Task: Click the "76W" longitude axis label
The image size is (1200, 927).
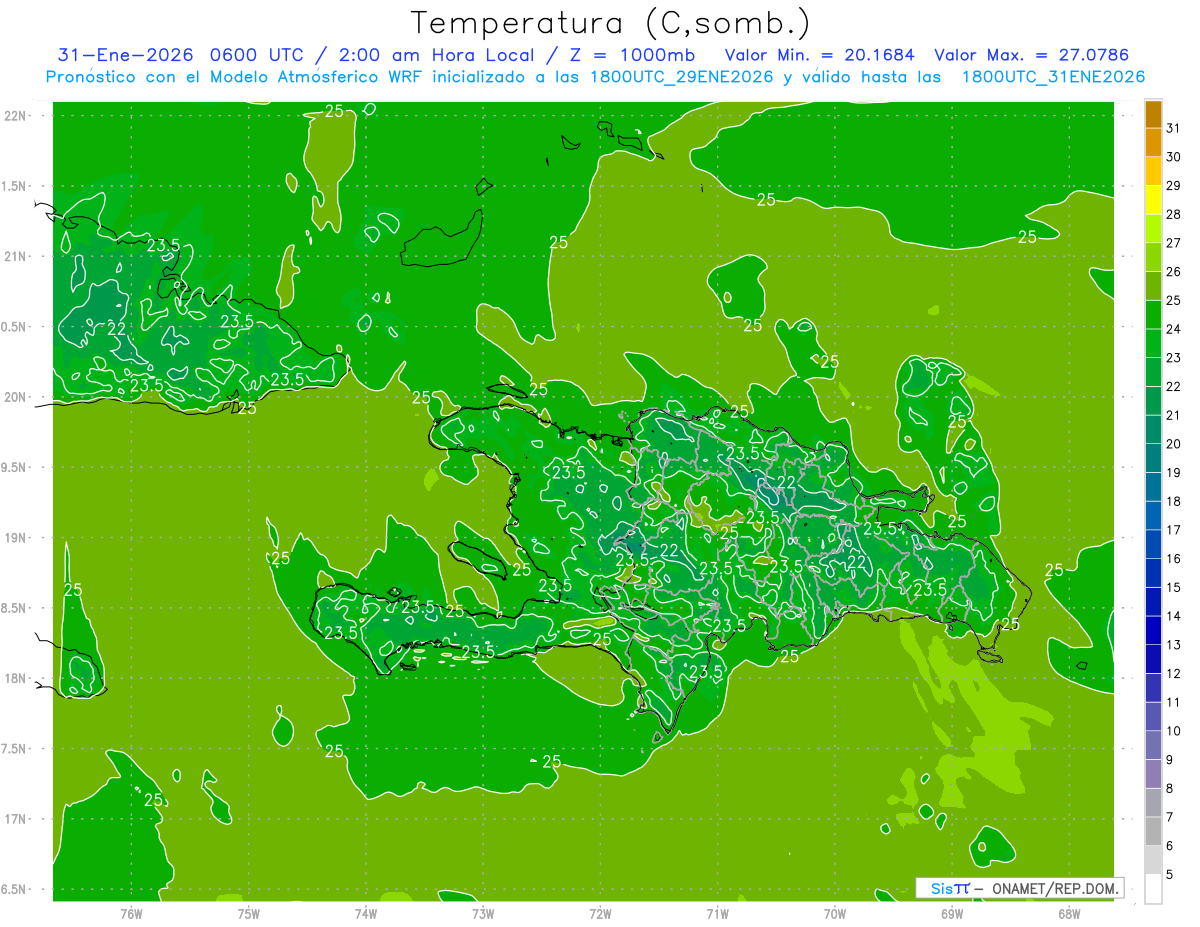Action: tap(131, 913)
